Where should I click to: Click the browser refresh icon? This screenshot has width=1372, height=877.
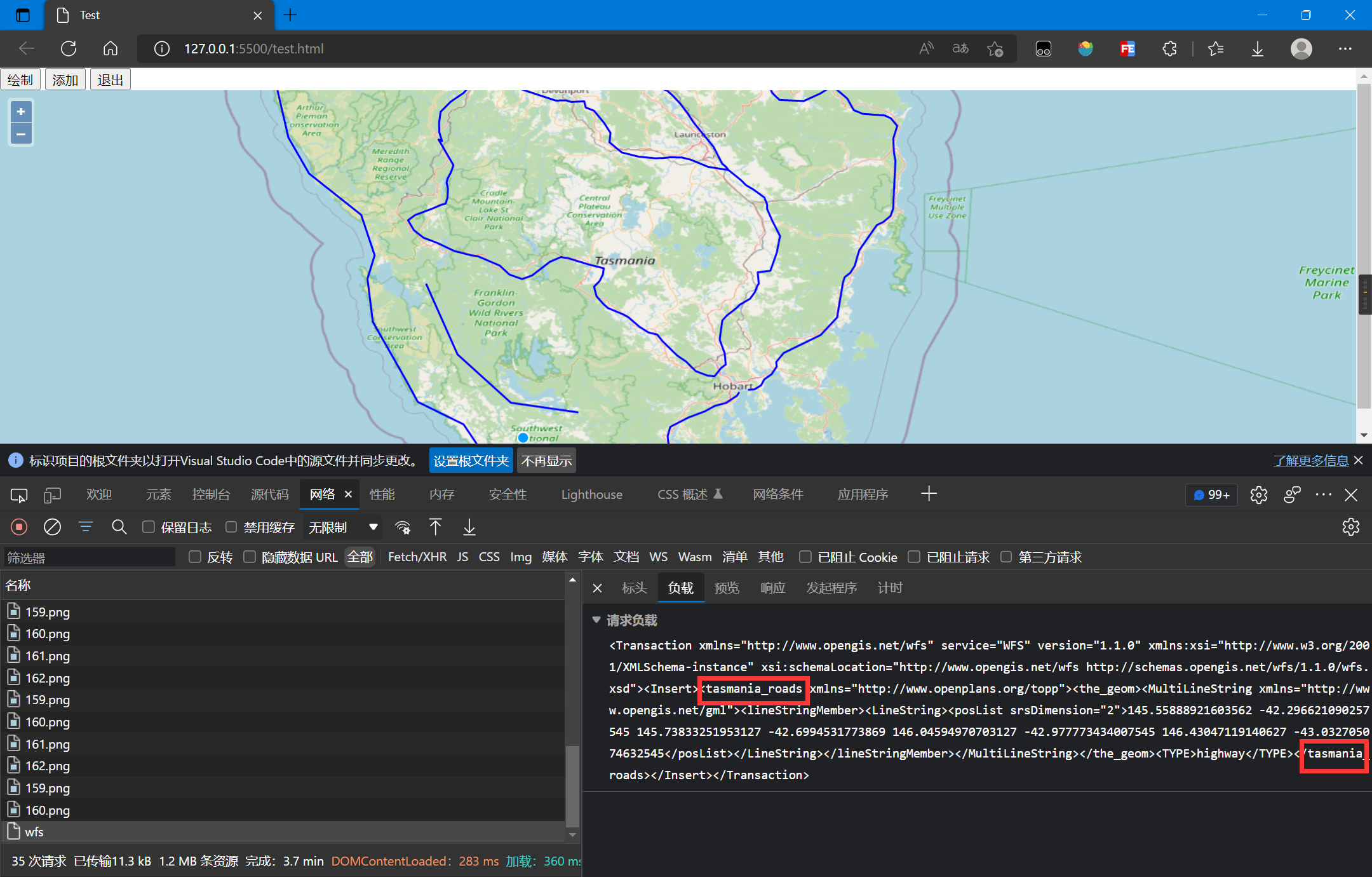point(69,49)
